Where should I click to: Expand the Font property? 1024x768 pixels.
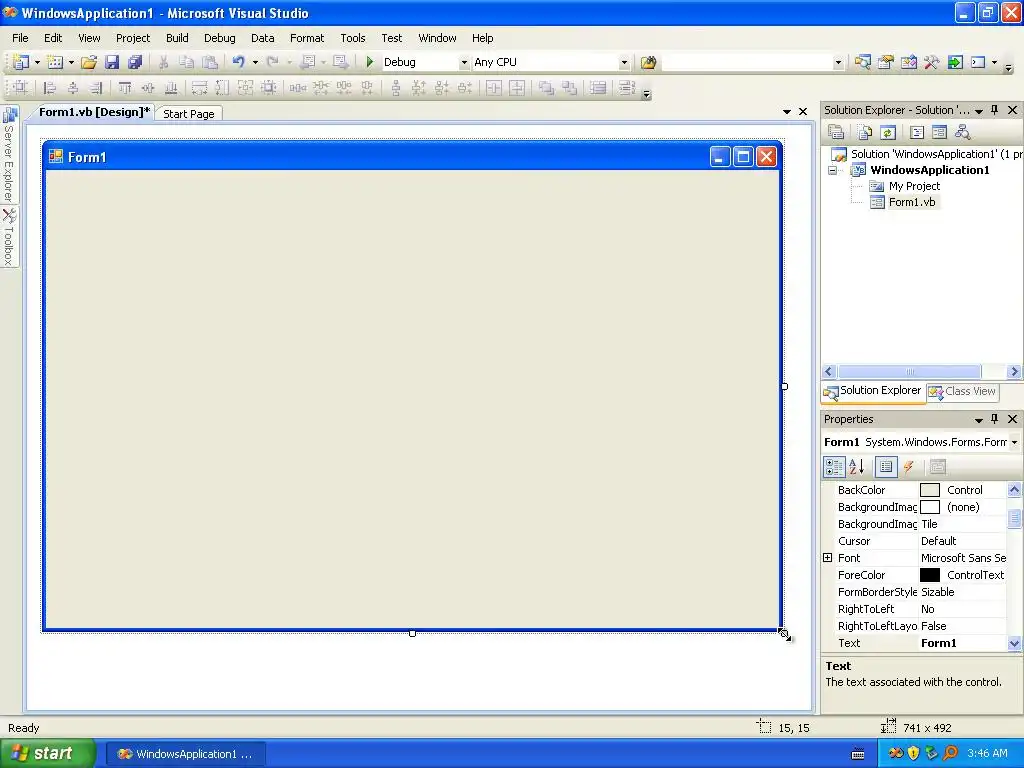point(827,558)
